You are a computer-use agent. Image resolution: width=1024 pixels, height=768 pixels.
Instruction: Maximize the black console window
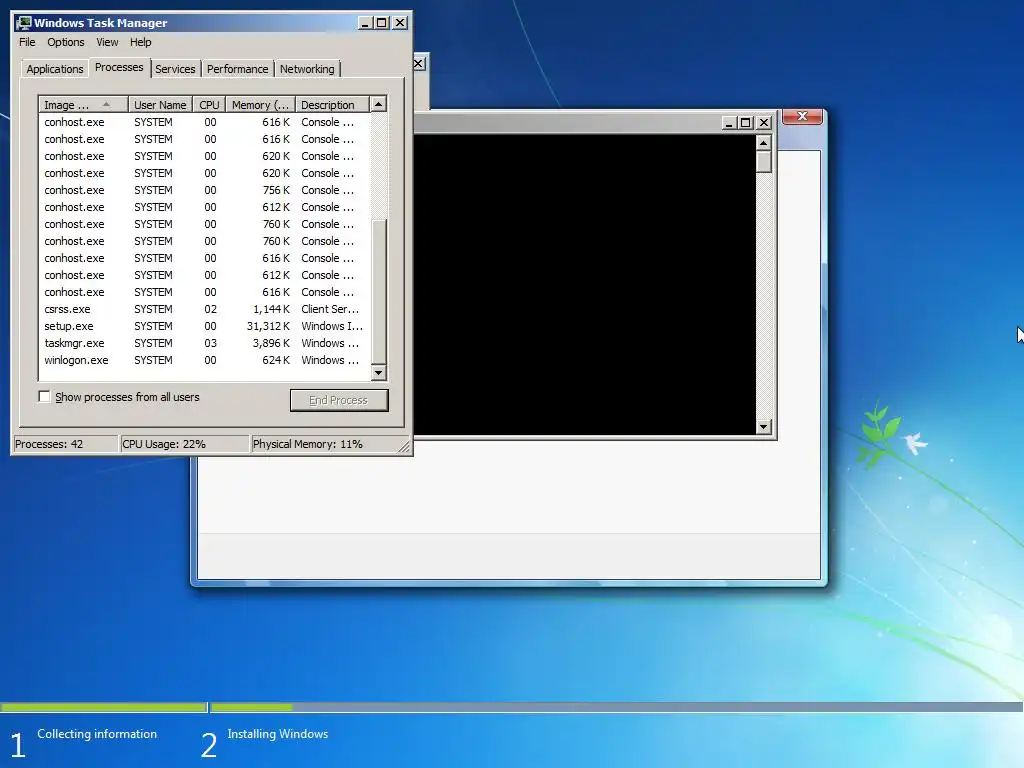pyautogui.click(x=745, y=123)
